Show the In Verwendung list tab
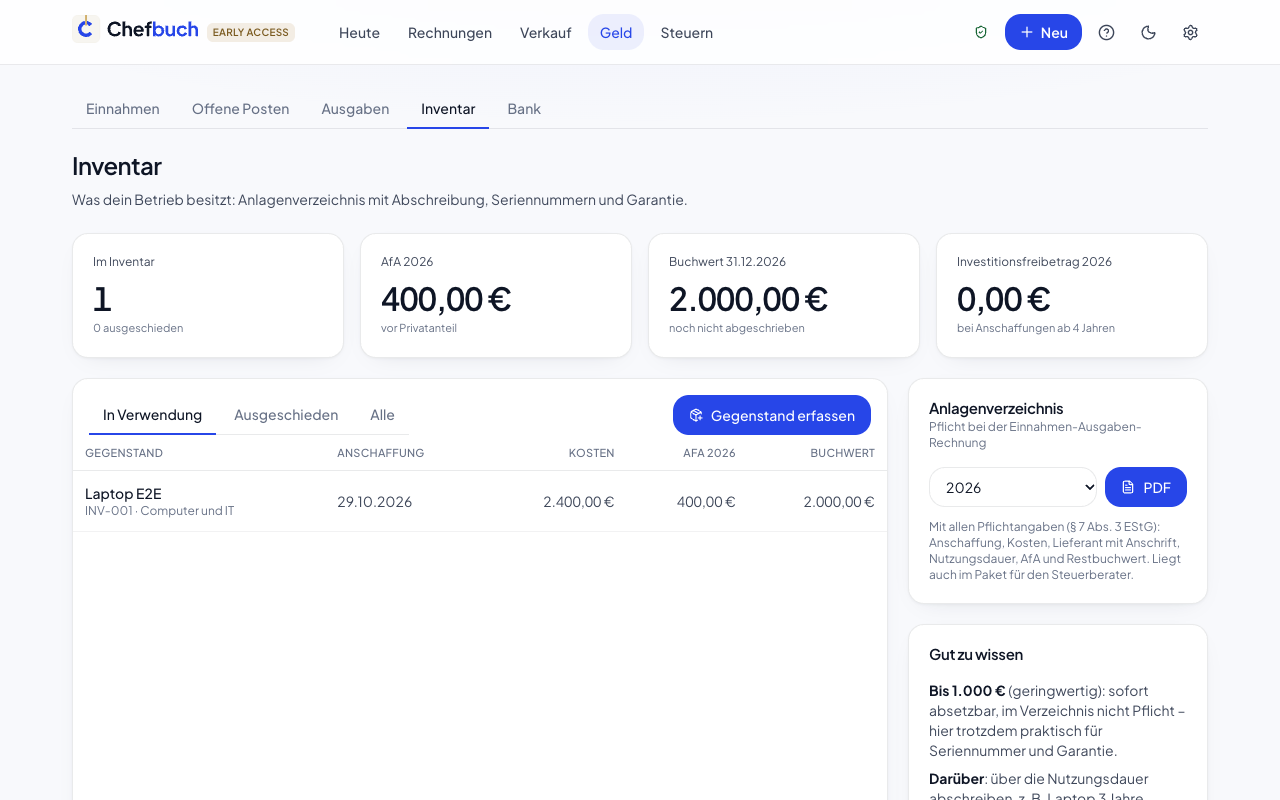 coord(152,415)
